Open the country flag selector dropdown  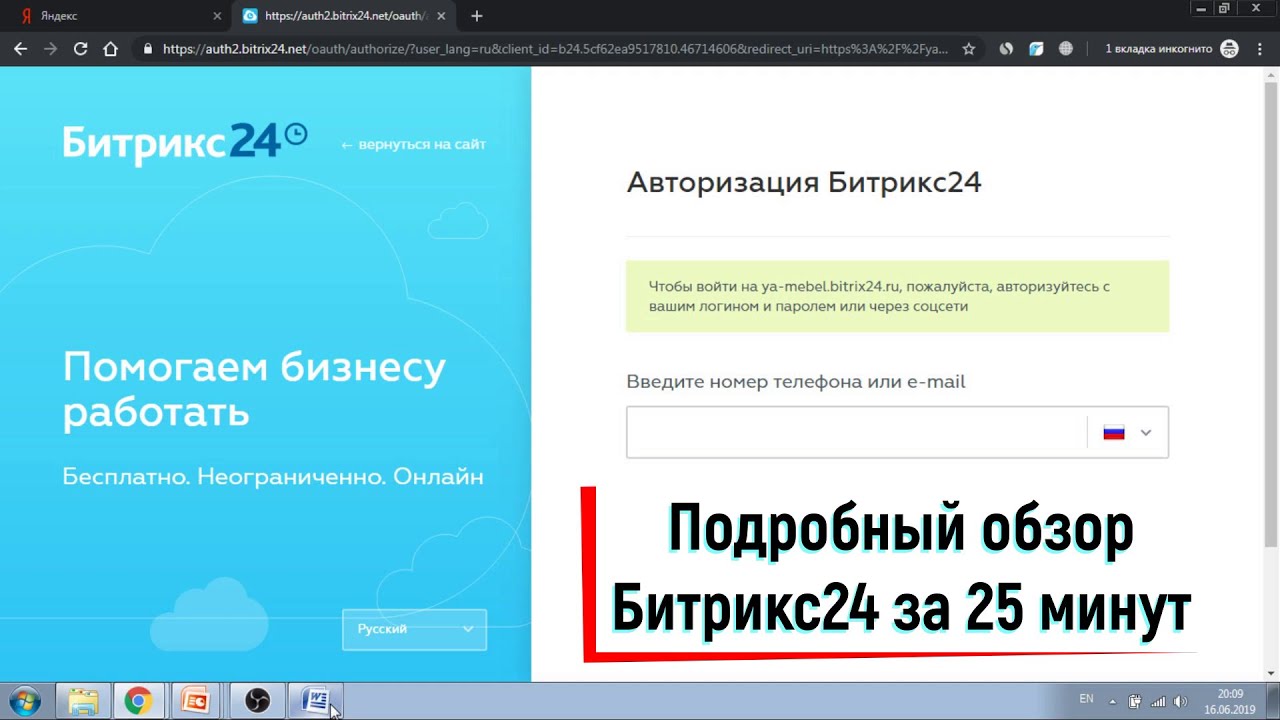pyautogui.click(x=1128, y=432)
